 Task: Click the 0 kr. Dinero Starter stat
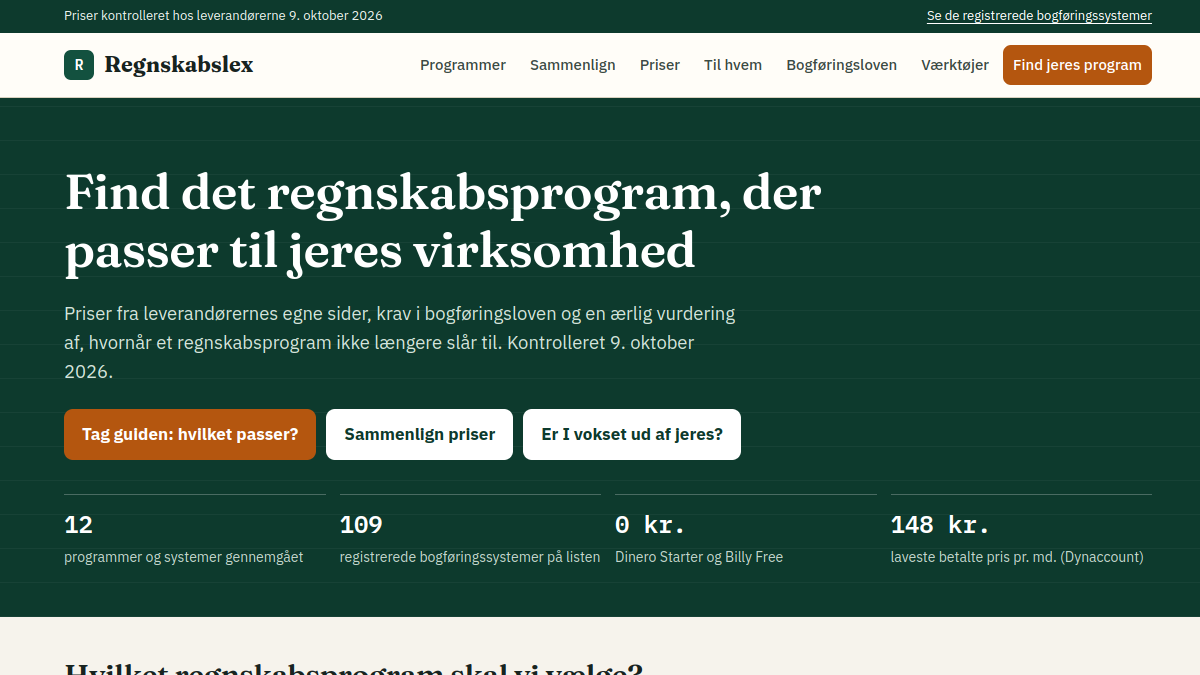746,532
